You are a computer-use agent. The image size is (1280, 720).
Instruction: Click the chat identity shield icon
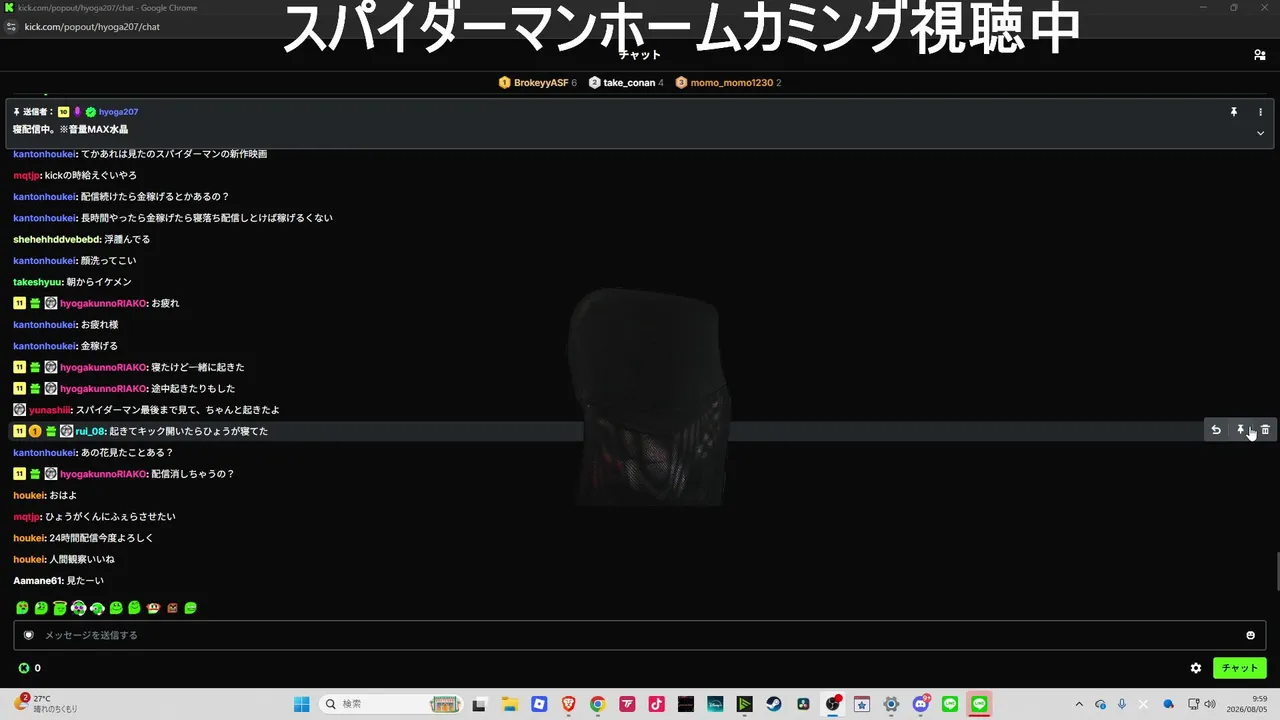point(29,635)
